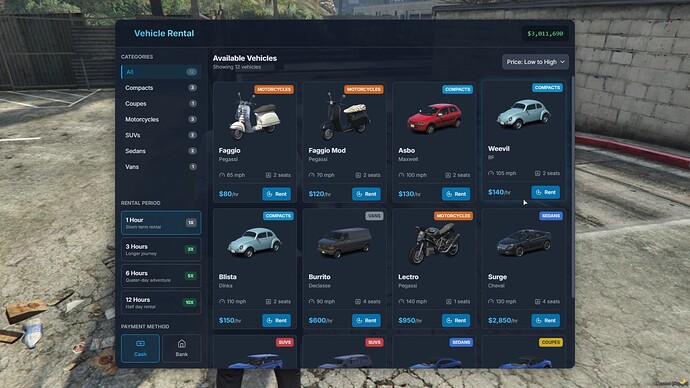The height and width of the screenshot is (388, 690).
Task: Click the Surge sedan image
Action: coord(524,242)
